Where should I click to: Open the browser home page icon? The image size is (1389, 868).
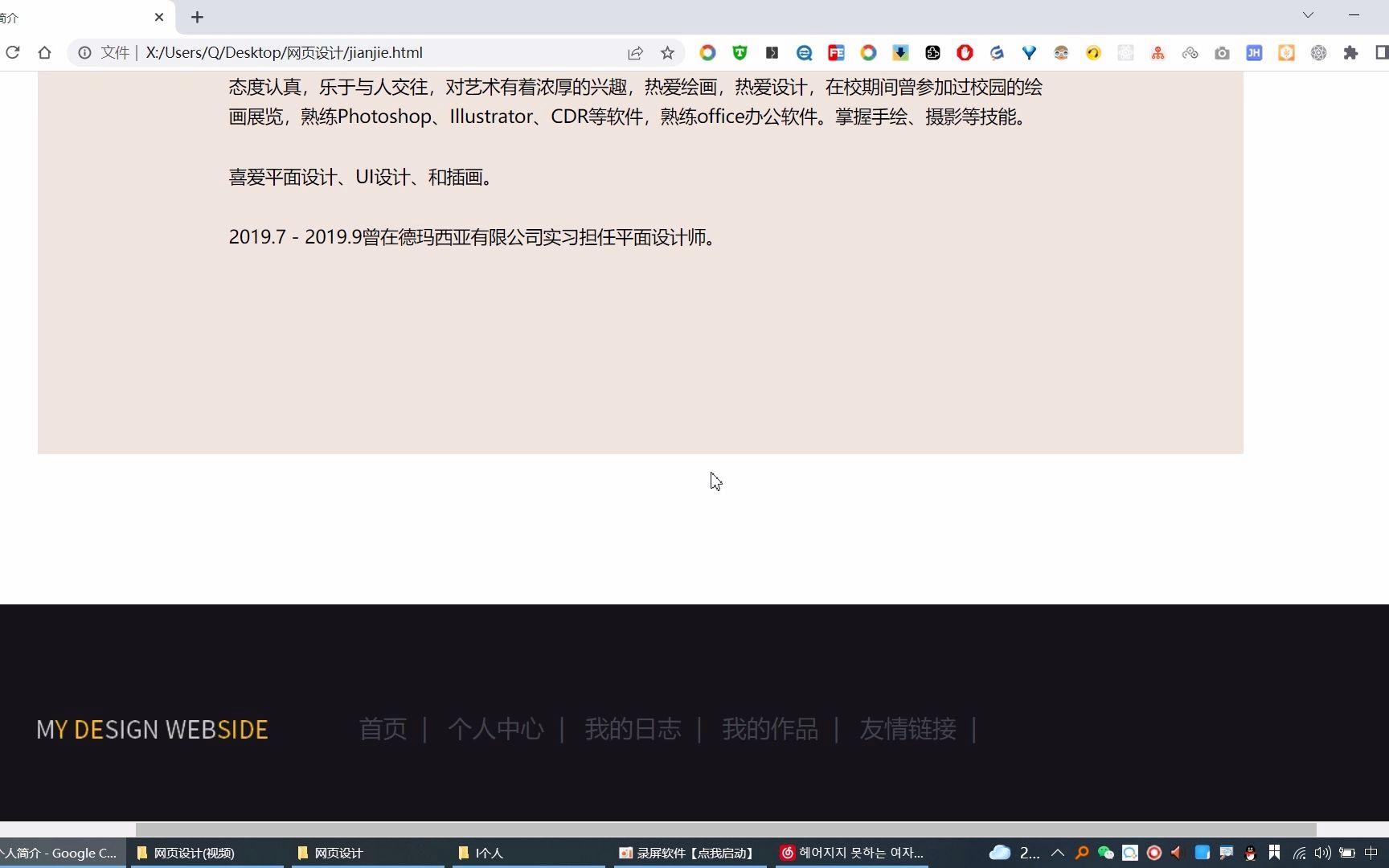44,52
